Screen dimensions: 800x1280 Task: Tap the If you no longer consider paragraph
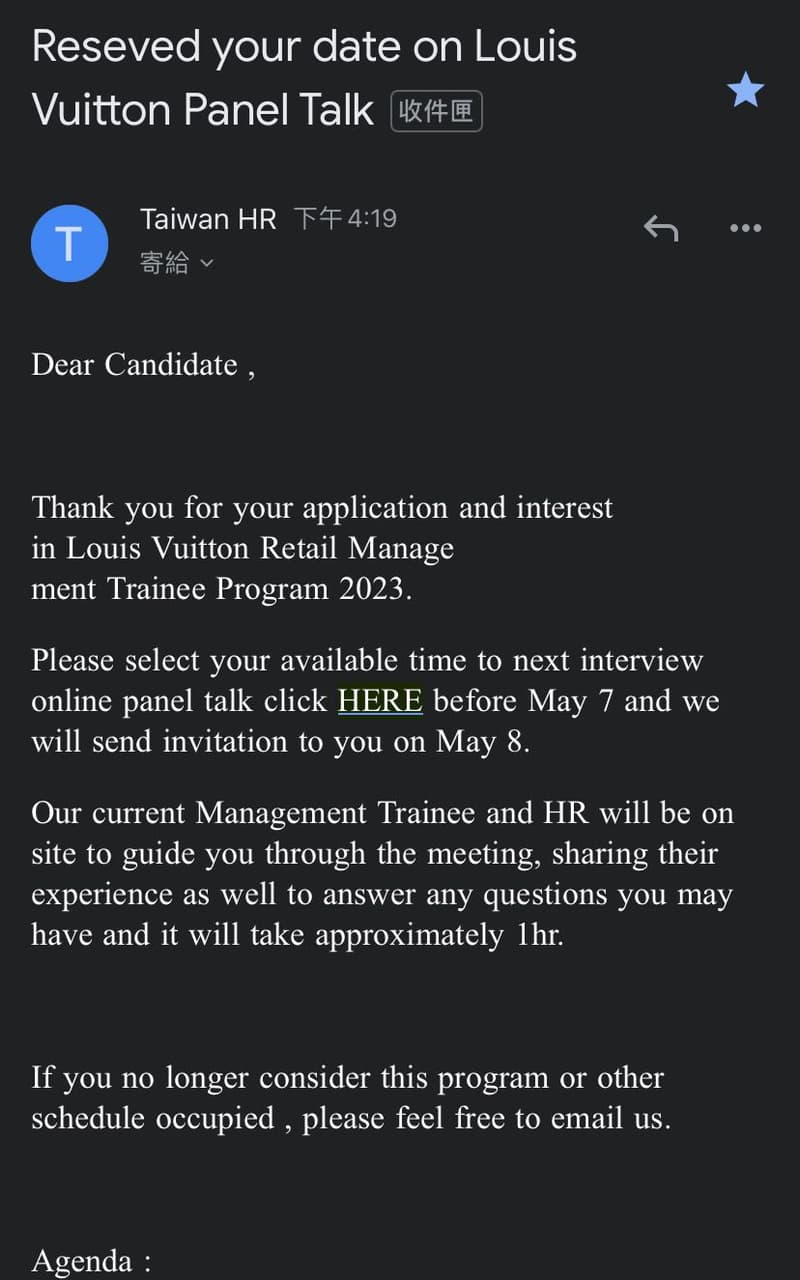(x=351, y=1098)
